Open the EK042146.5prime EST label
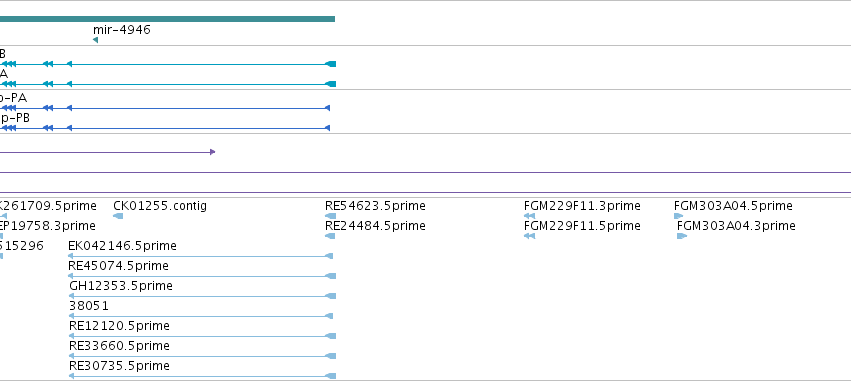This screenshot has height=381, width=851. tap(123, 246)
